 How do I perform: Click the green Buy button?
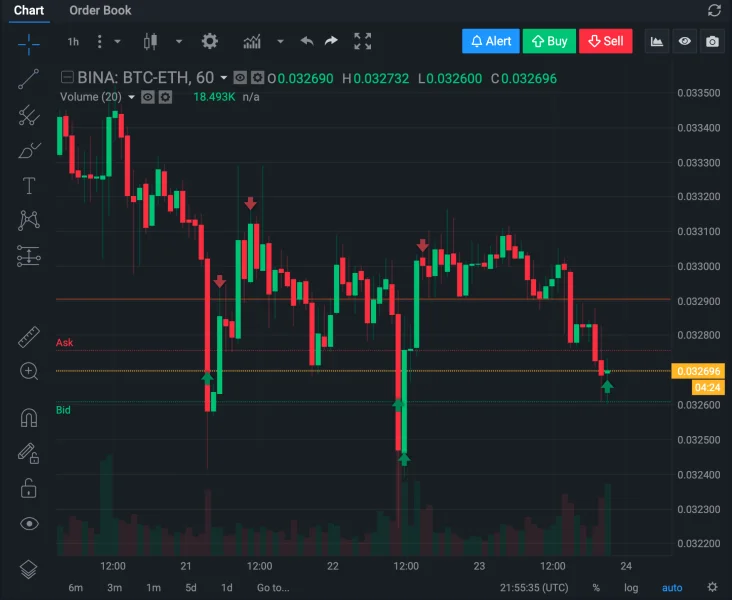[x=549, y=41]
